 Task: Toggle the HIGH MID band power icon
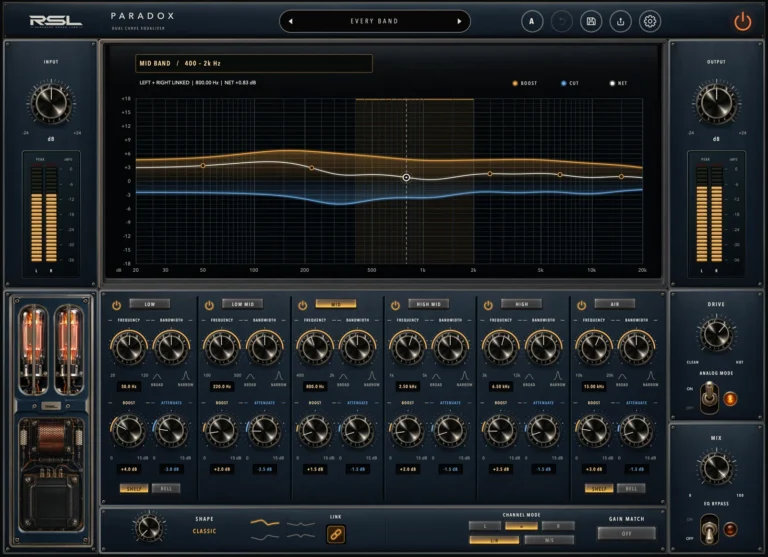395,305
